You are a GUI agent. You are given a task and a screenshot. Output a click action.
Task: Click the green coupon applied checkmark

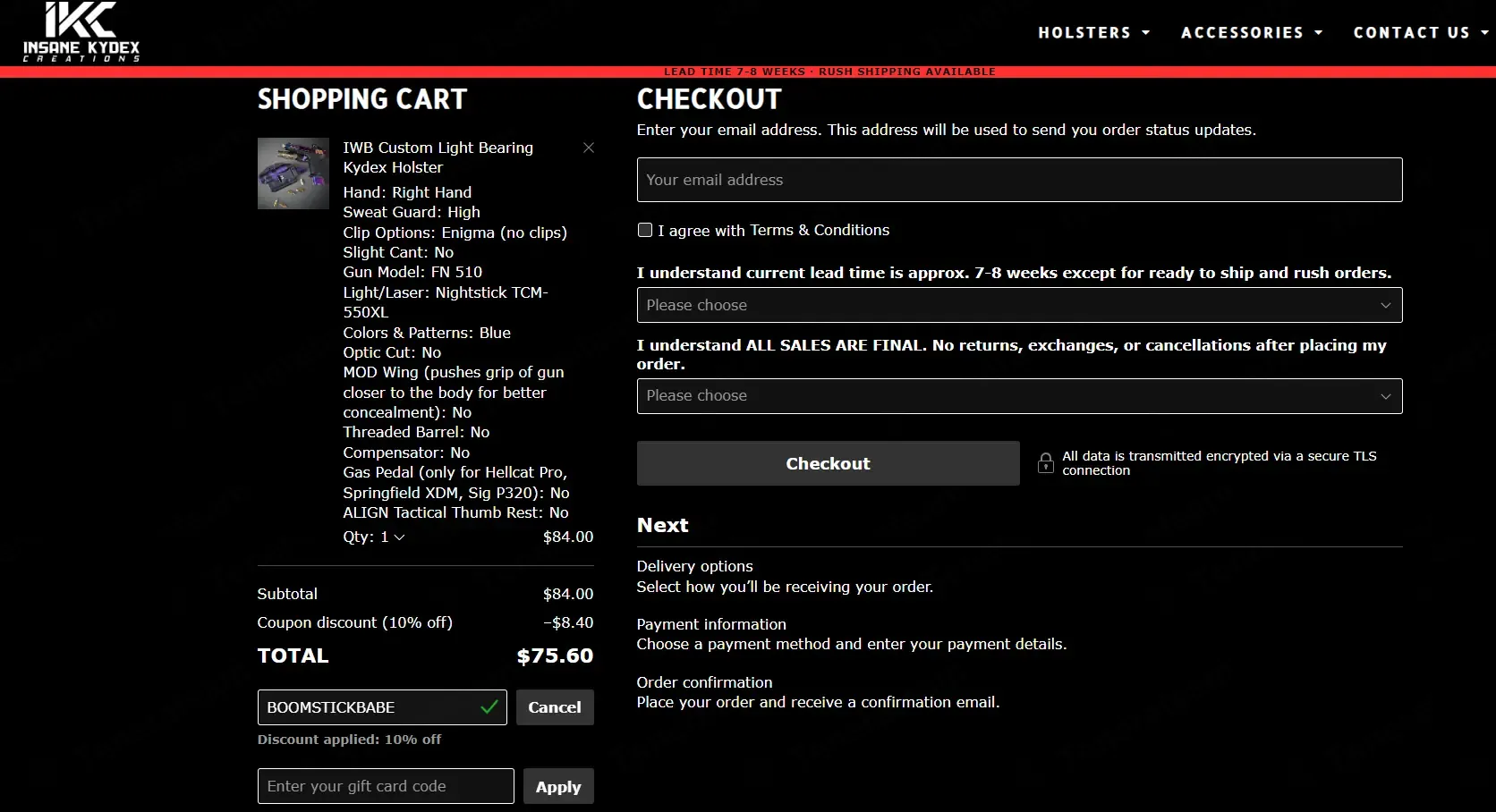pyautogui.click(x=489, y=707)
